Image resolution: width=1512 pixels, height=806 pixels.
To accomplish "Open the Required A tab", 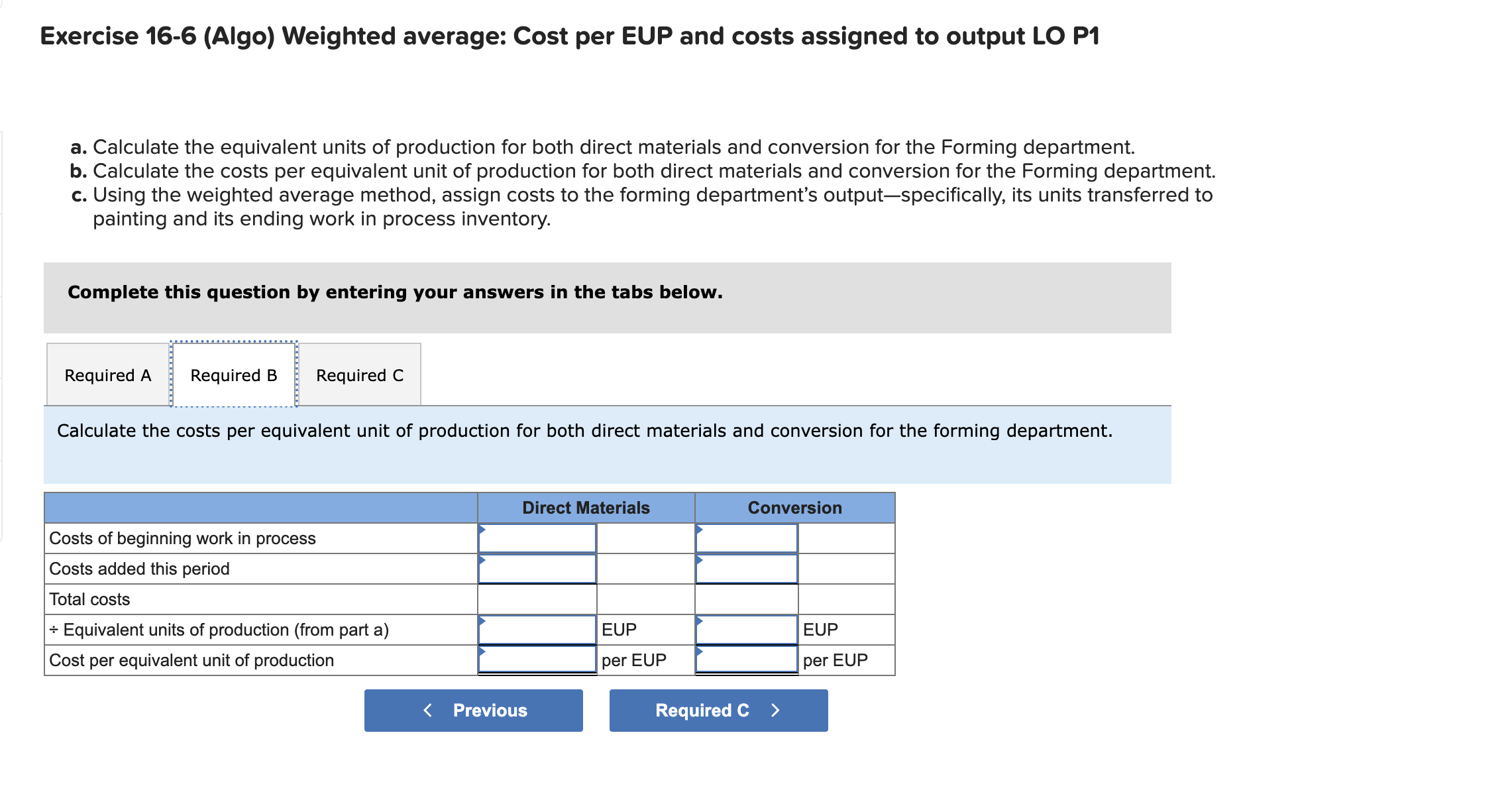I will [108, 375].
